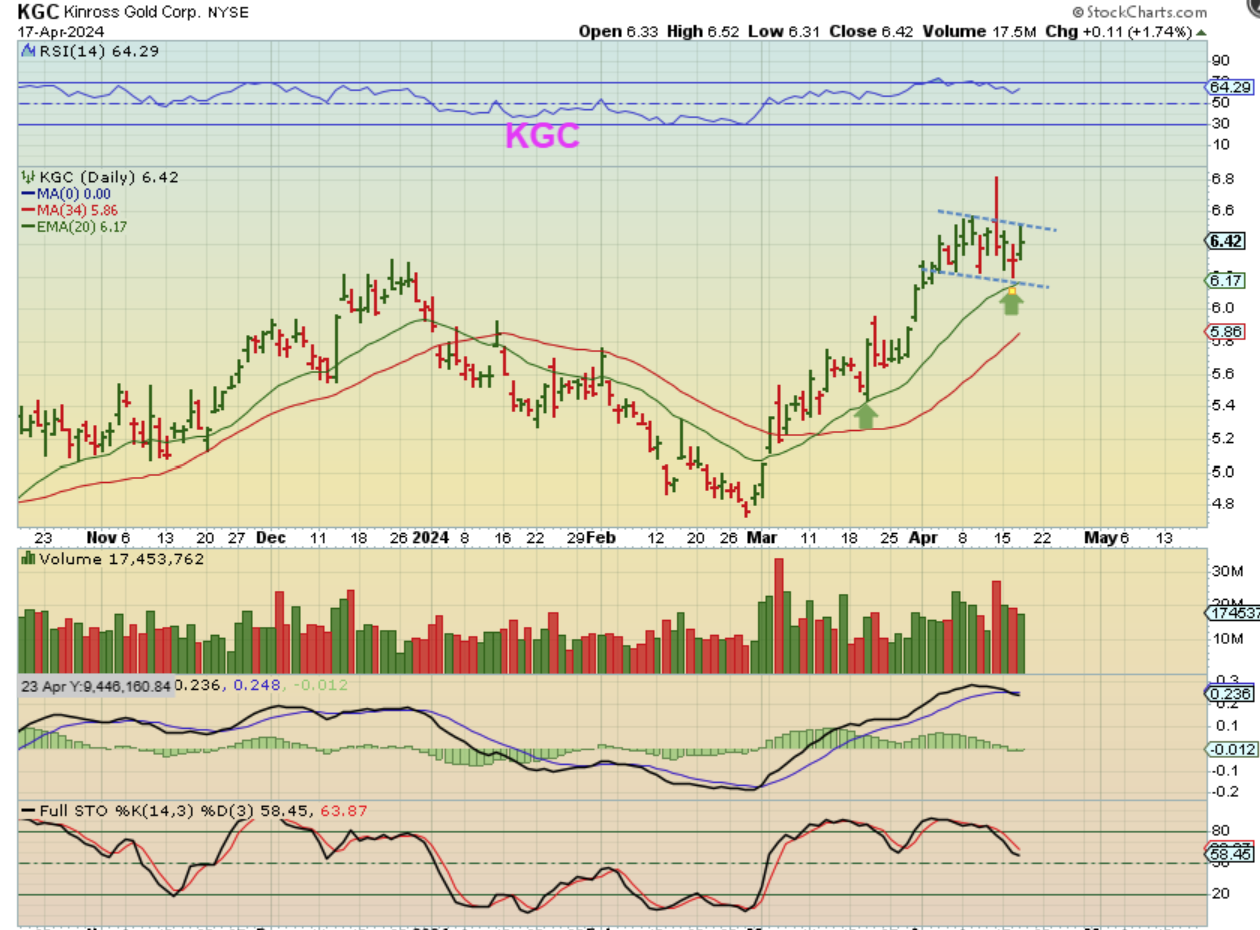This screenshot has width=1260, height=930.
Task: Click the 10M label on volume axis
Action: [1228, 638]
